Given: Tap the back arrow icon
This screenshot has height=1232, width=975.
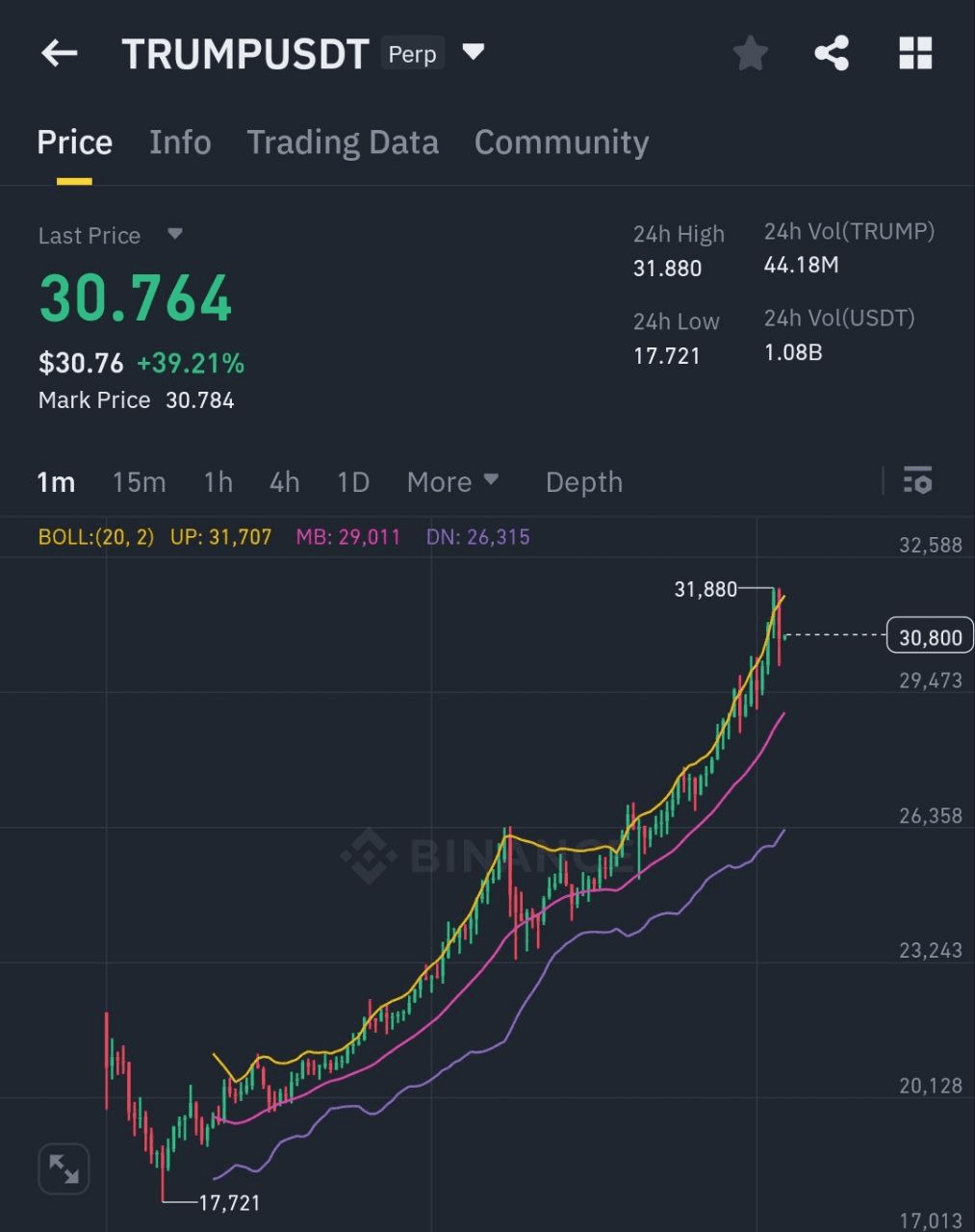Looking at the screenshot, I should (59, 53).
